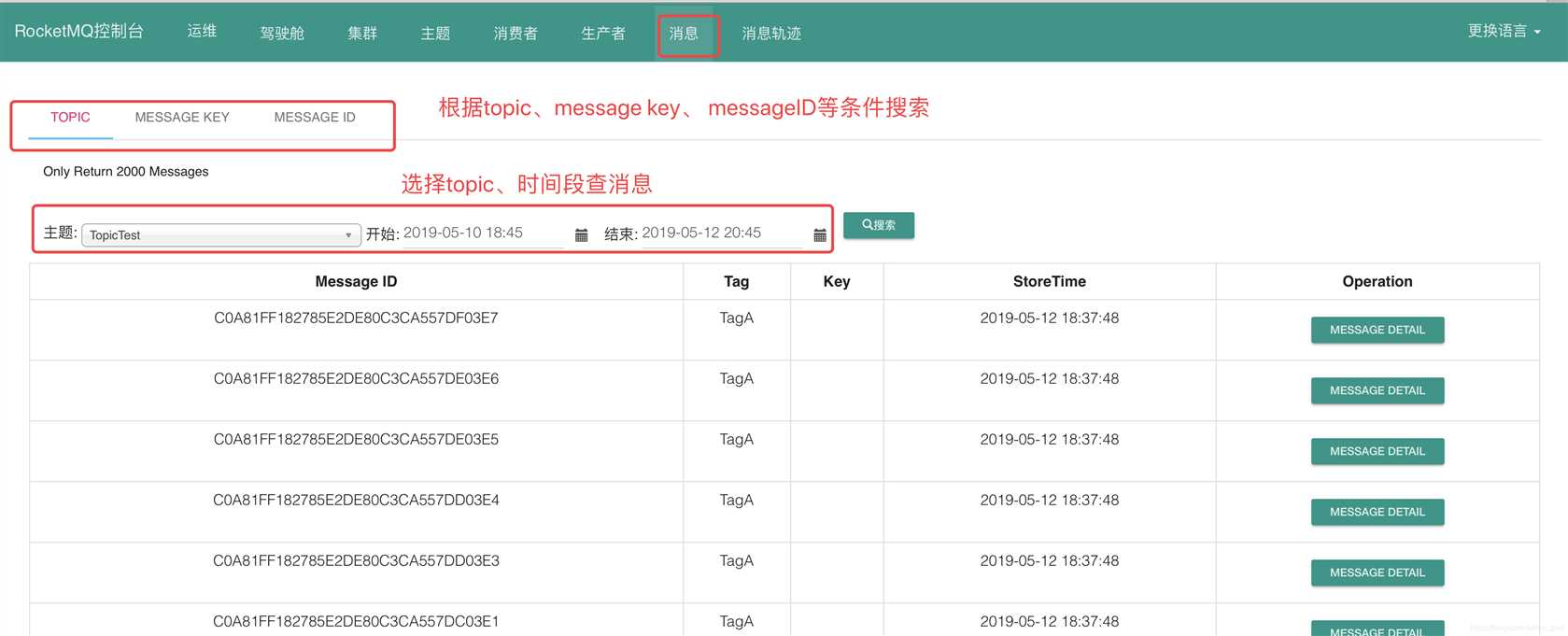Click TagA in the DF03E7 row
1568x636 pixels.
(736, 318)
